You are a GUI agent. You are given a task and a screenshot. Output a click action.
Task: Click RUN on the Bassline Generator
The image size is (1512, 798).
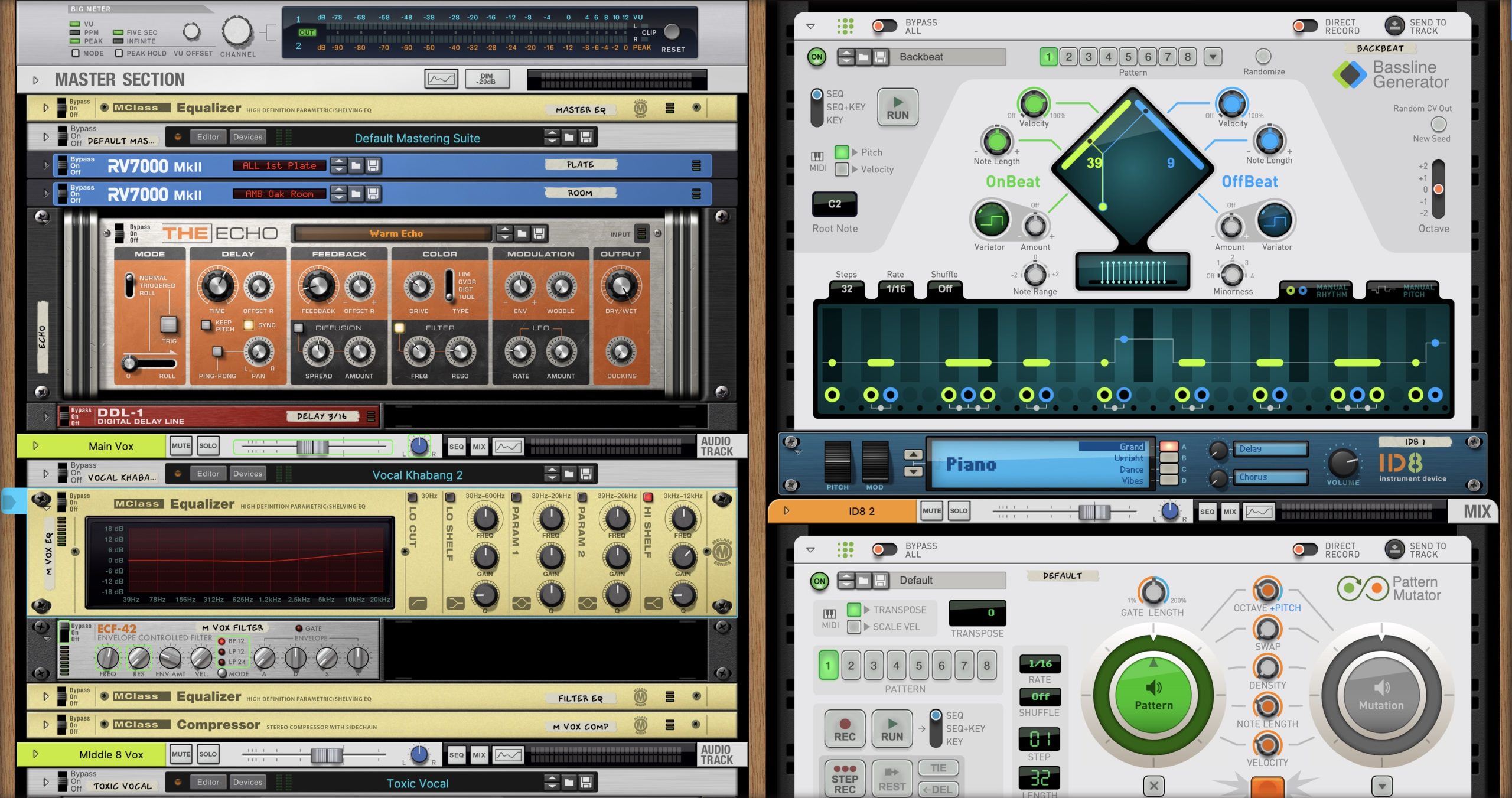(898, 108)
